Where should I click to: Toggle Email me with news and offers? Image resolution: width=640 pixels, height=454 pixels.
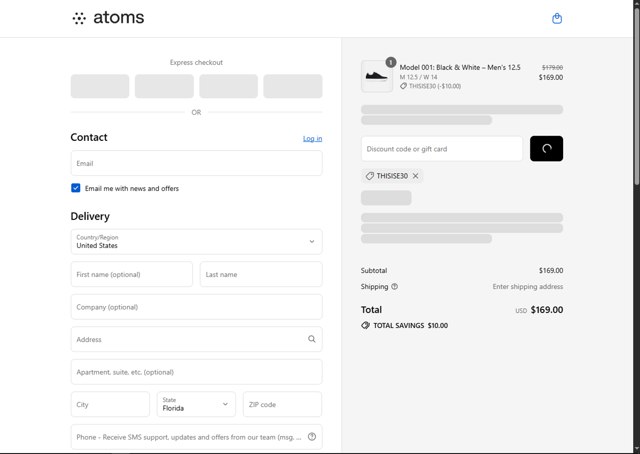pos(76,188)
